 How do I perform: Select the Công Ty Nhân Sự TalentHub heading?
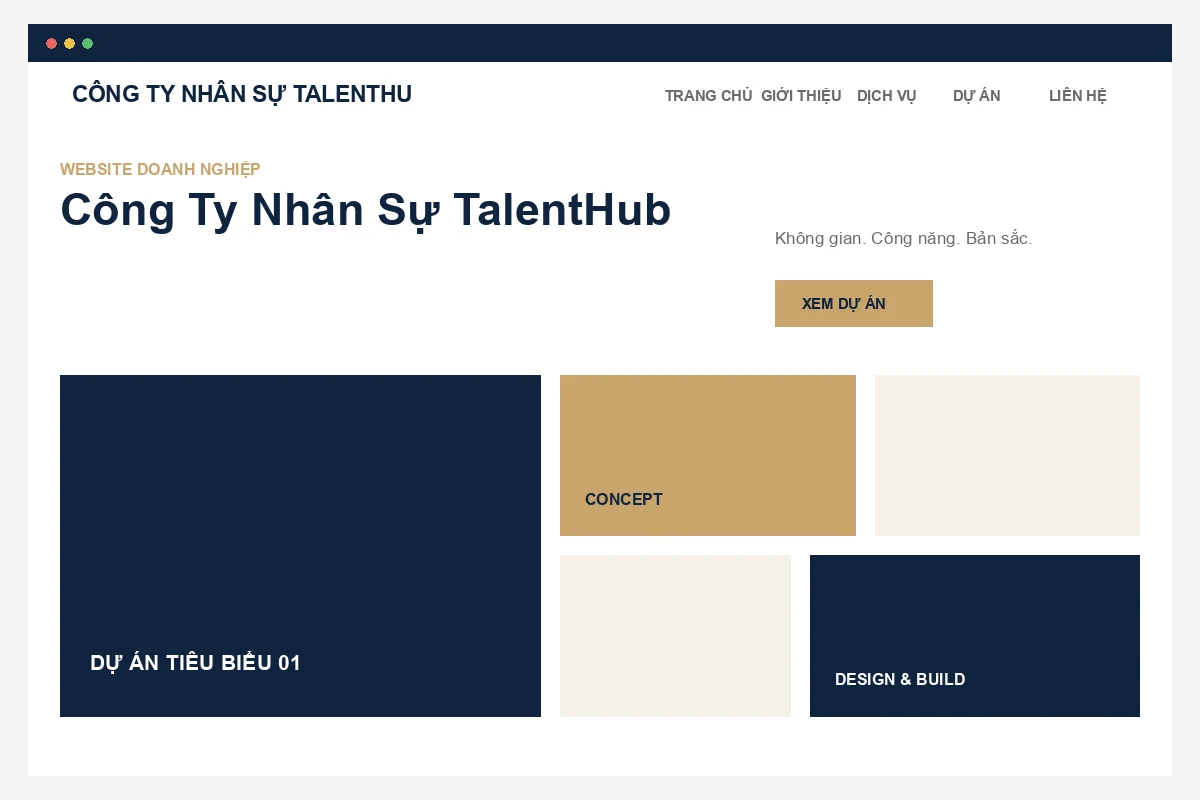tap(366, 210)
